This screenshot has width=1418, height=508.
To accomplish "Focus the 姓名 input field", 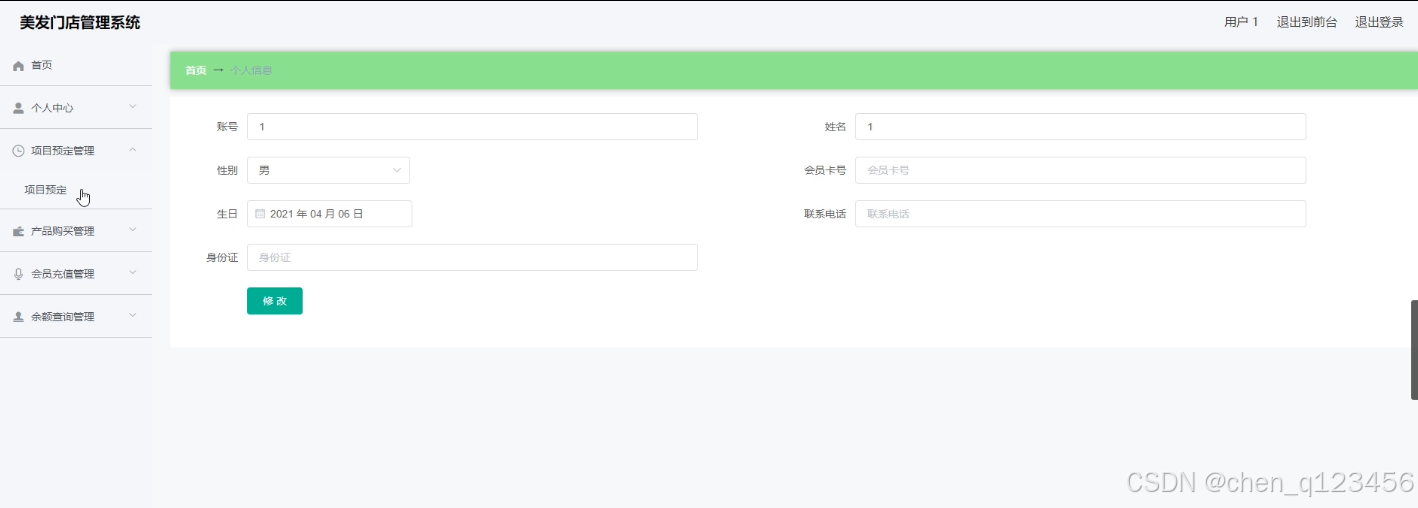I will [1080, 127].
